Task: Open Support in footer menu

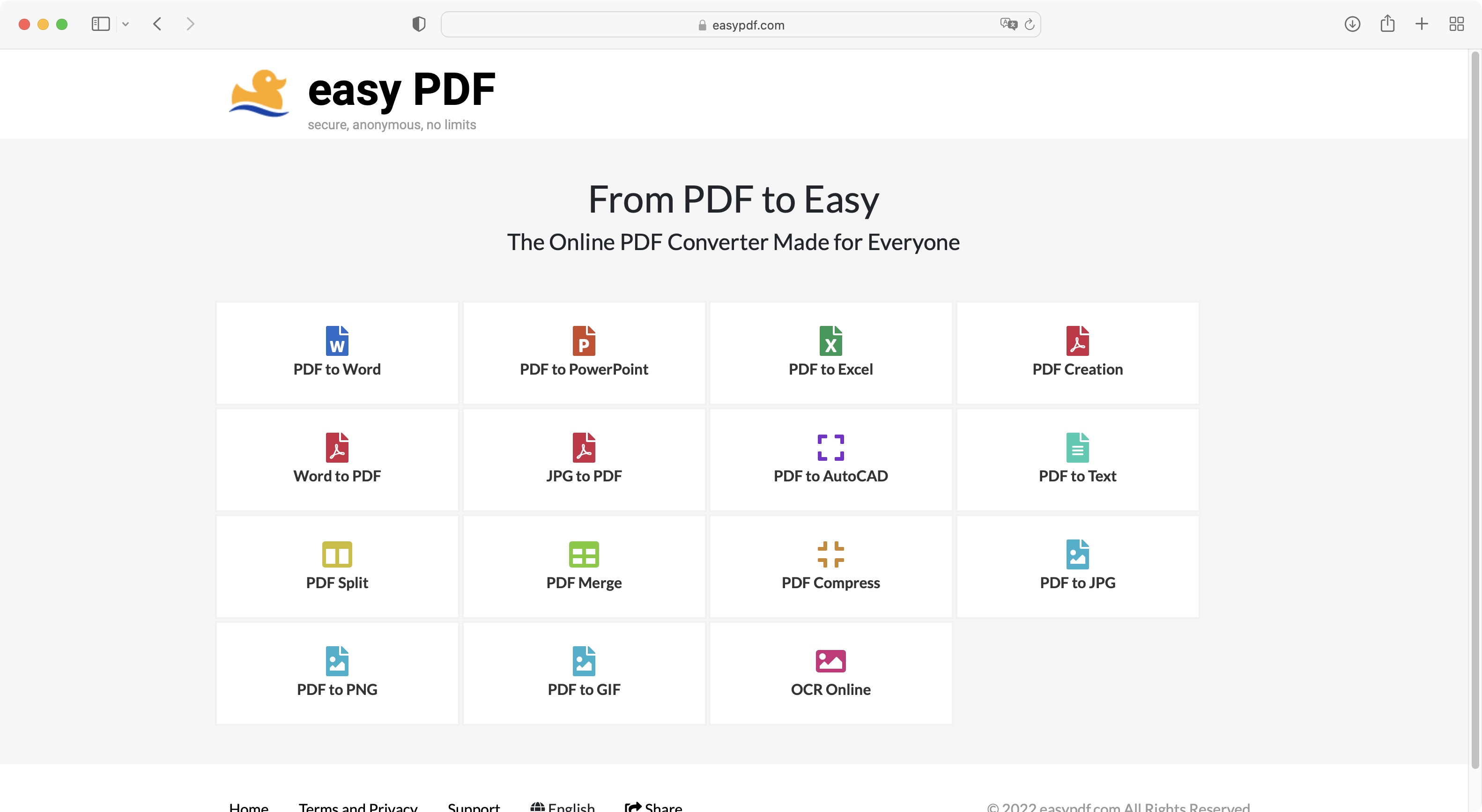Action: pos(474,806)
